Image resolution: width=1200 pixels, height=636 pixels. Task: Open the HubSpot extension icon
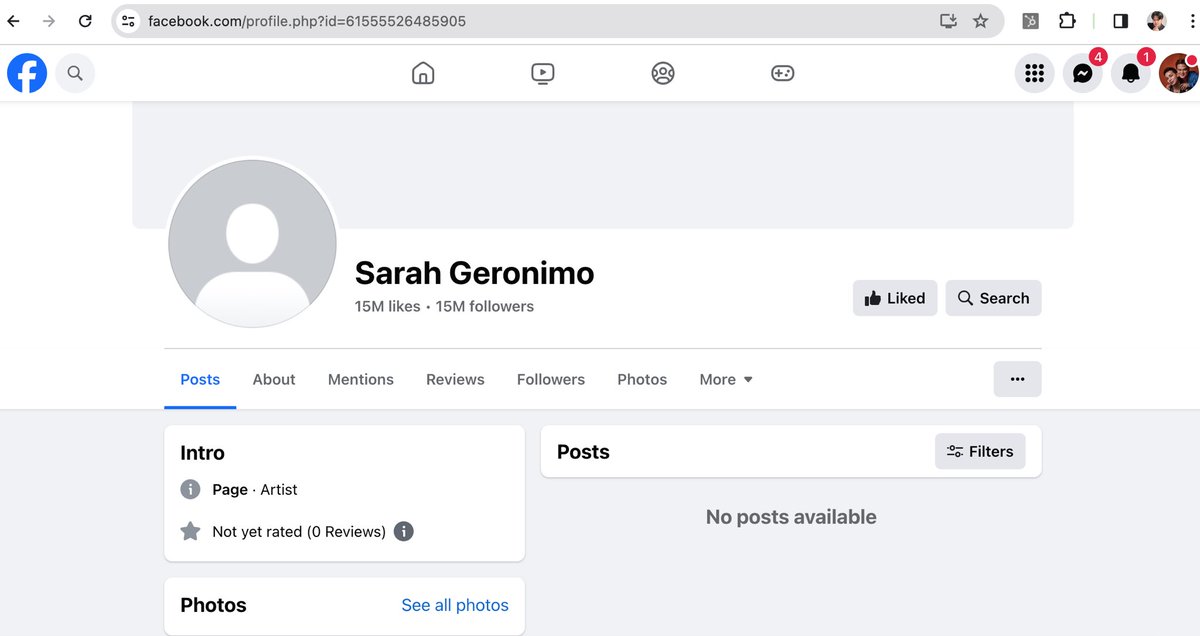click(1030, 21)
